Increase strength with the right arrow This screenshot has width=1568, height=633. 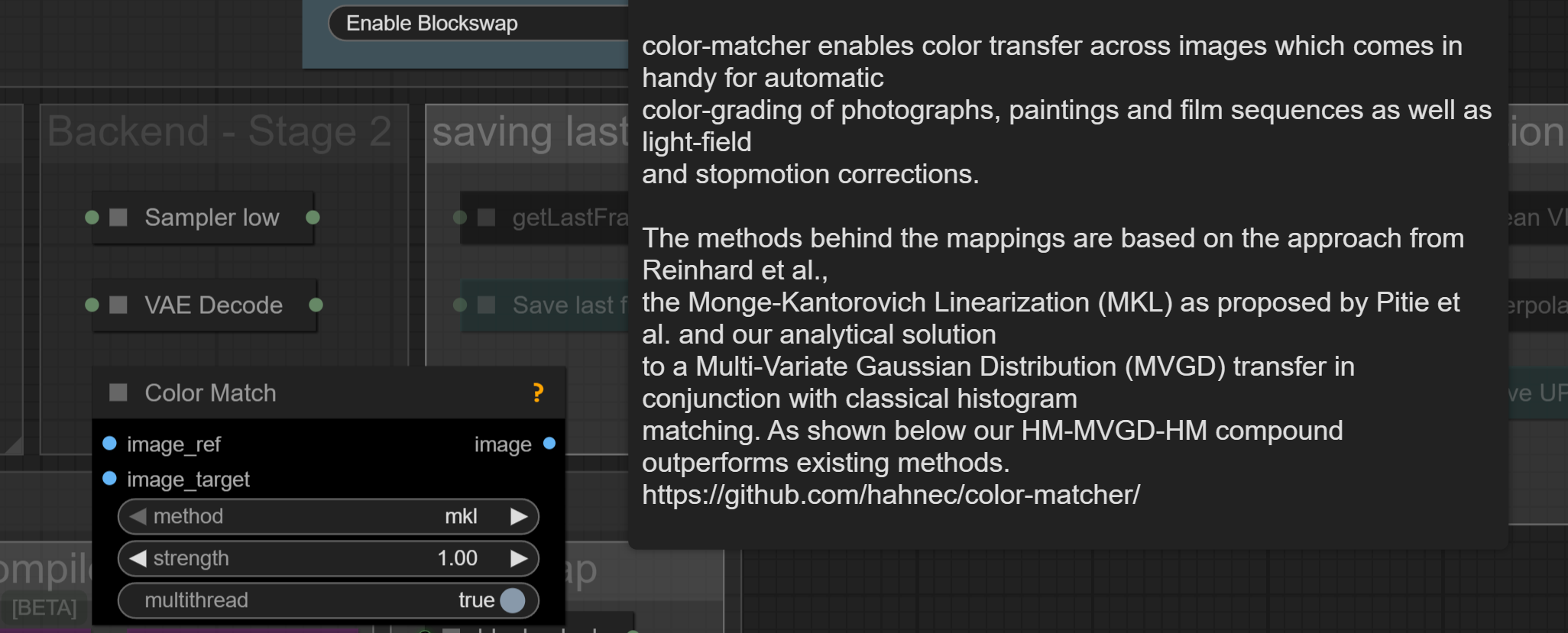click(x=519, y=559)
